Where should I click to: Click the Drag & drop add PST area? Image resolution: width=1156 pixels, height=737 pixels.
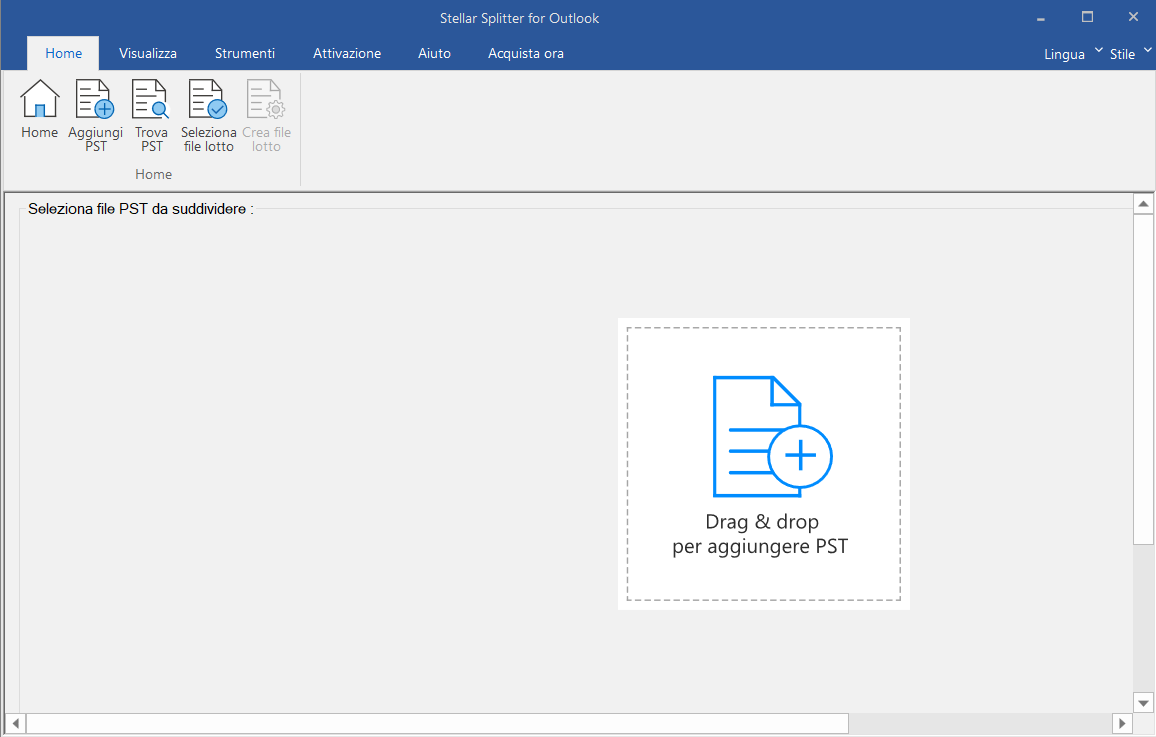pos(763,464)
